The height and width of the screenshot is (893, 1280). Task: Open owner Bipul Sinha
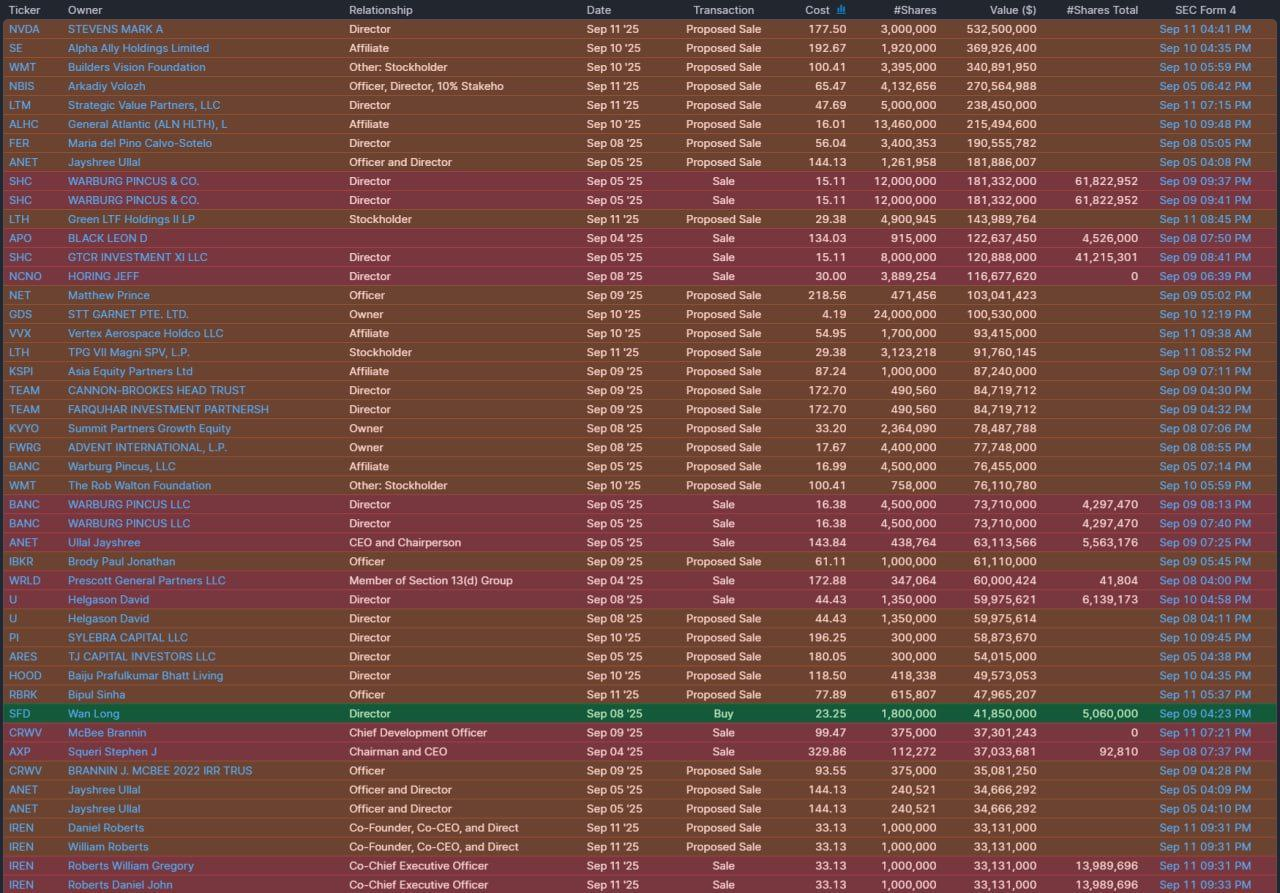click(x=96, y=694)
